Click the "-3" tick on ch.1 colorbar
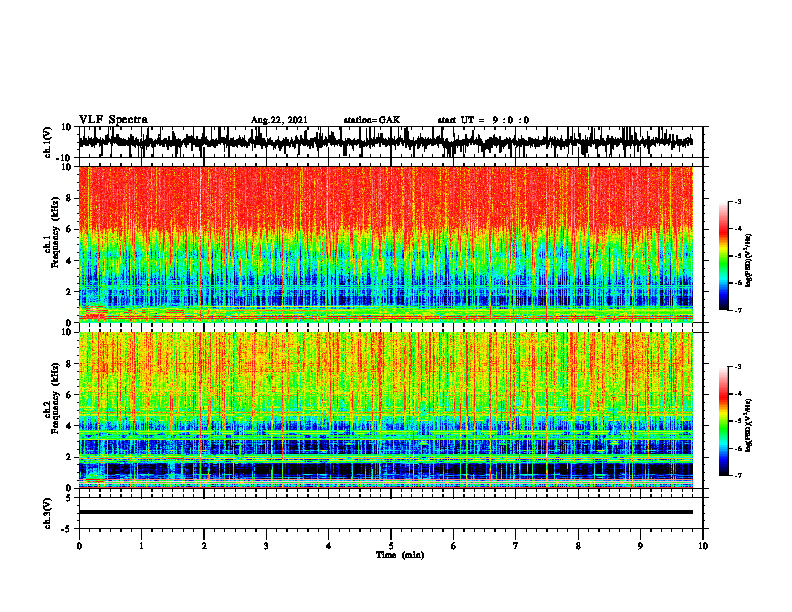 [x=737, y=202]
